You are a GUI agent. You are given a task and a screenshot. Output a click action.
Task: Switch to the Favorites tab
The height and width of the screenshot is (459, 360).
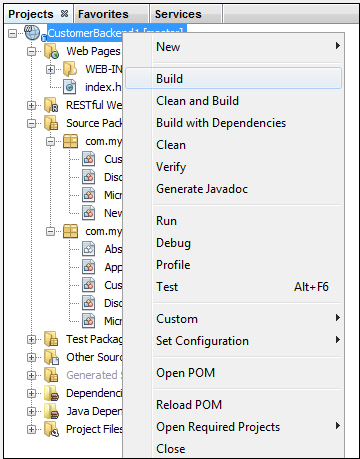[x=103, y=14]
